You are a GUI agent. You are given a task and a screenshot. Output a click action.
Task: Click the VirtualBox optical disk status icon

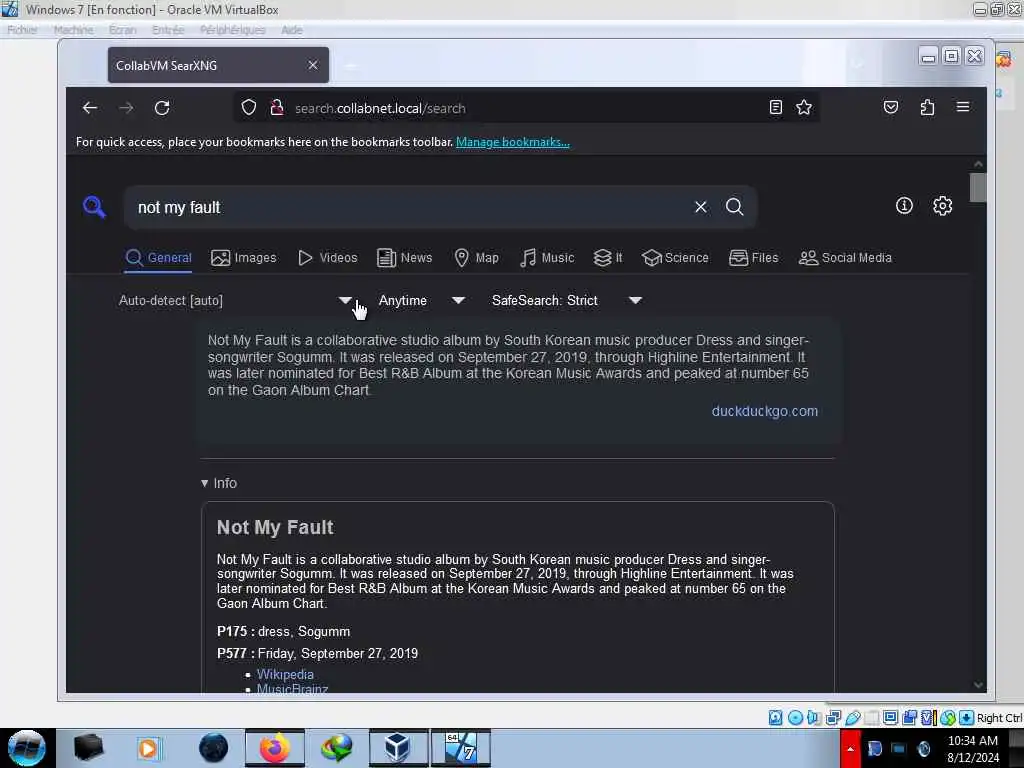tap(795, 718)
